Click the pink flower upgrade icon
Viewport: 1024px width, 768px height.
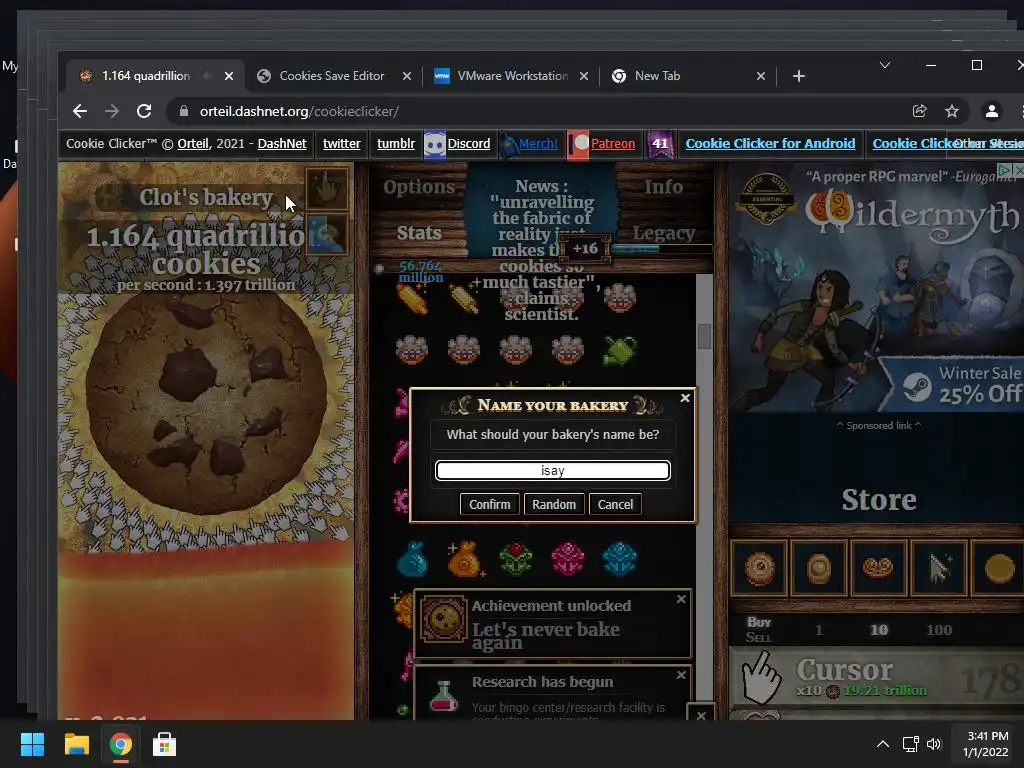point(568,559)
